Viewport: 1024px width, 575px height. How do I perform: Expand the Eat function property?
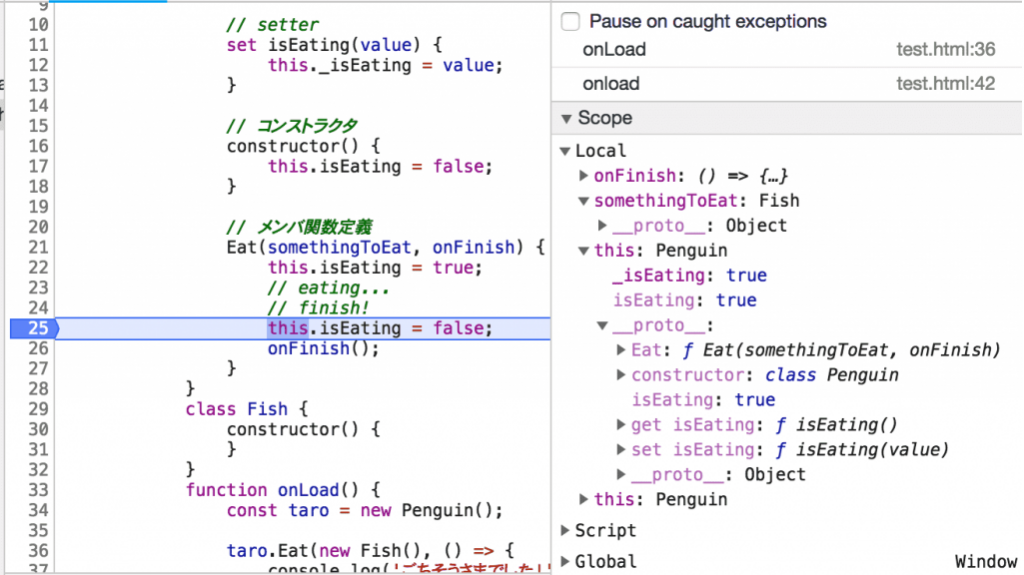click(621, 350)
